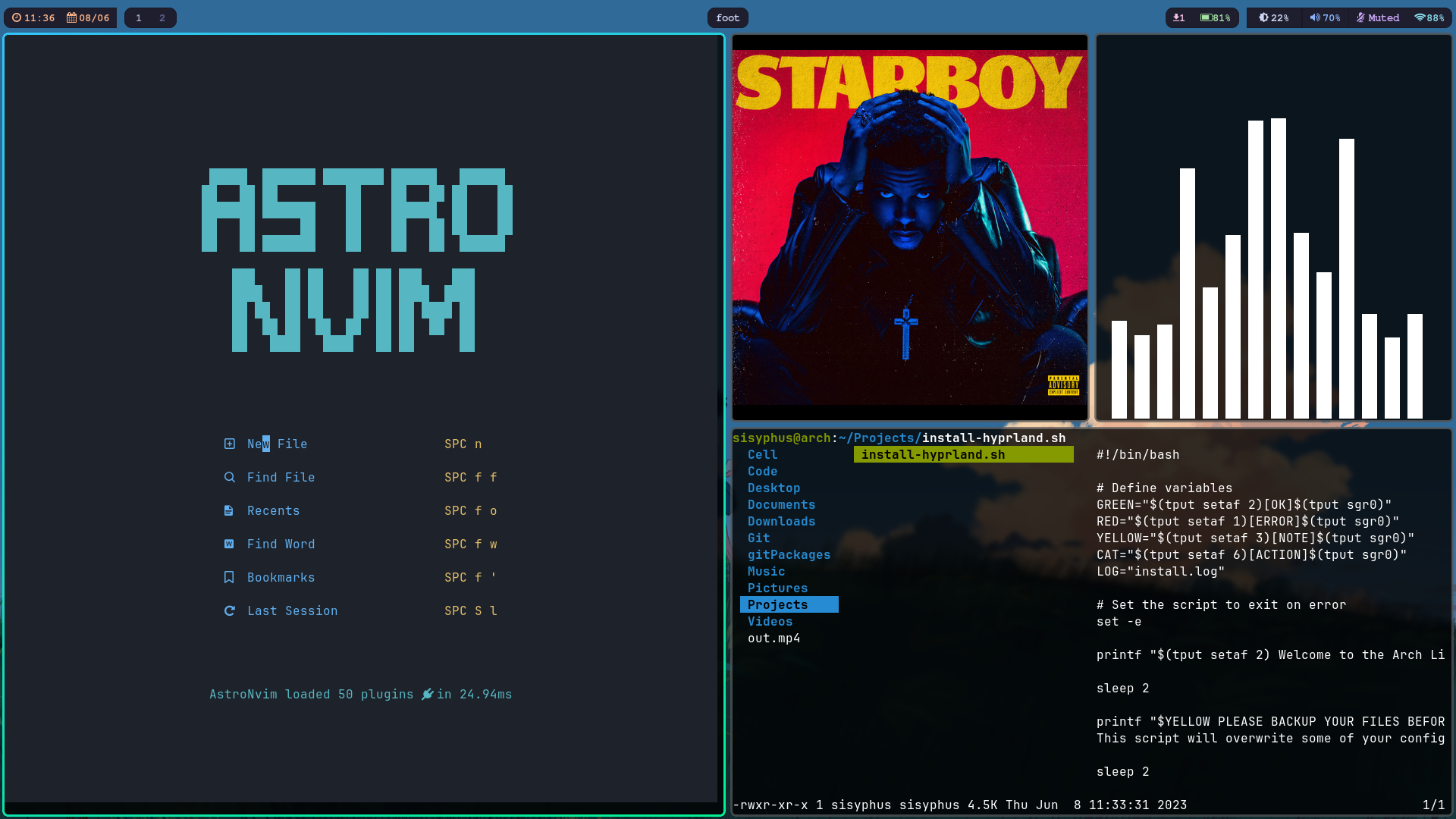Click the Last Session dashboard entry
Image resolution: width=1456 pixels, height=819 pixels.
(x=292, y=610)
